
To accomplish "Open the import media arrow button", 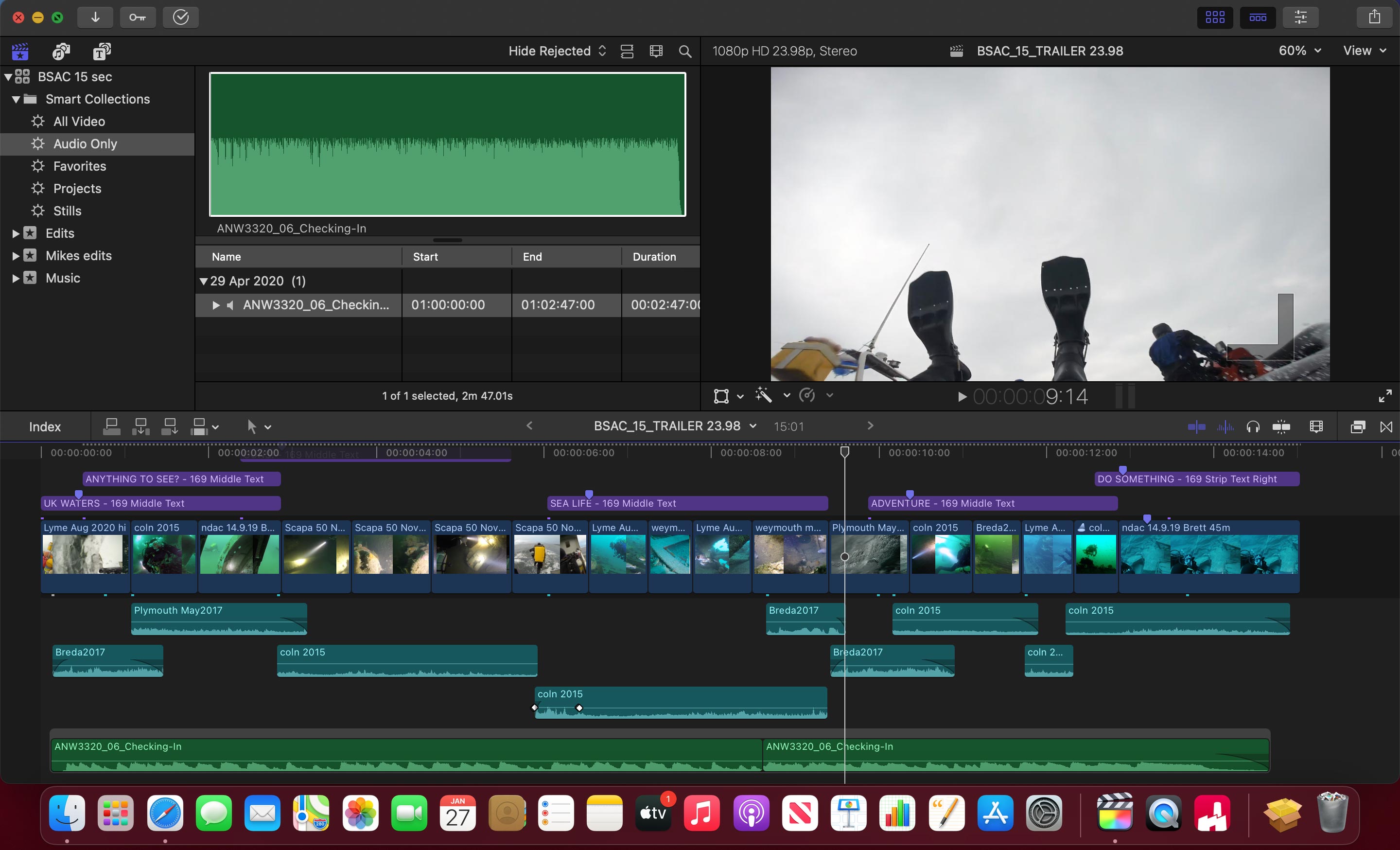I will [95, 17].
